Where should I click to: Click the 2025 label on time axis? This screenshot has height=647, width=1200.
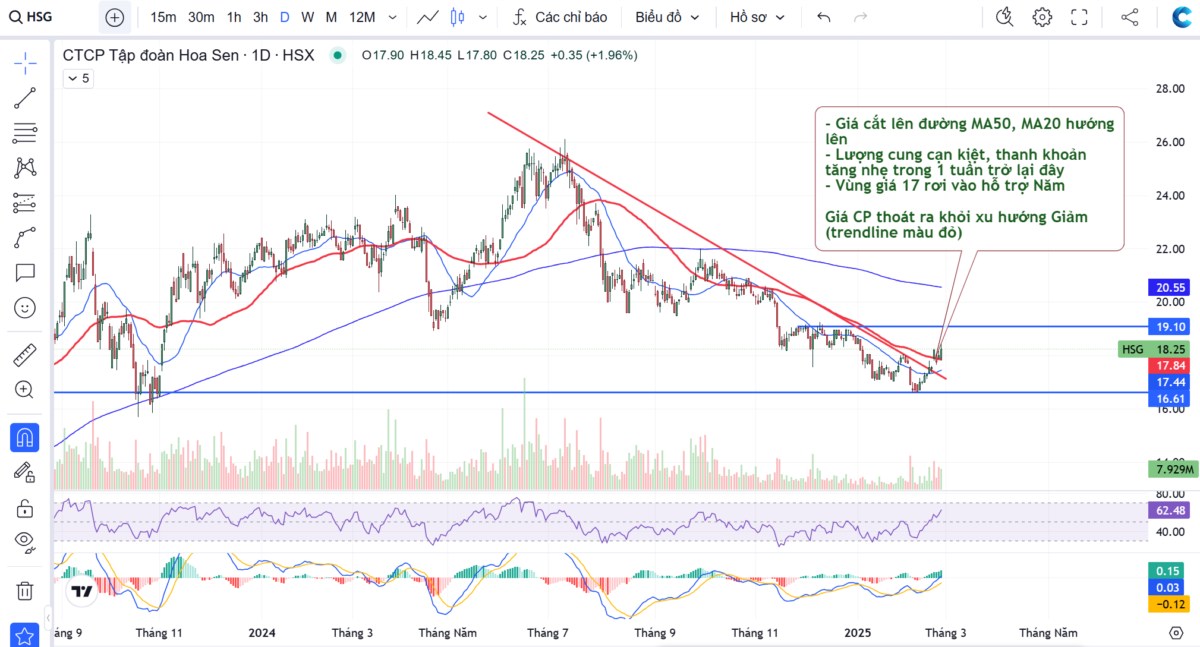click(x=859, y=633)
